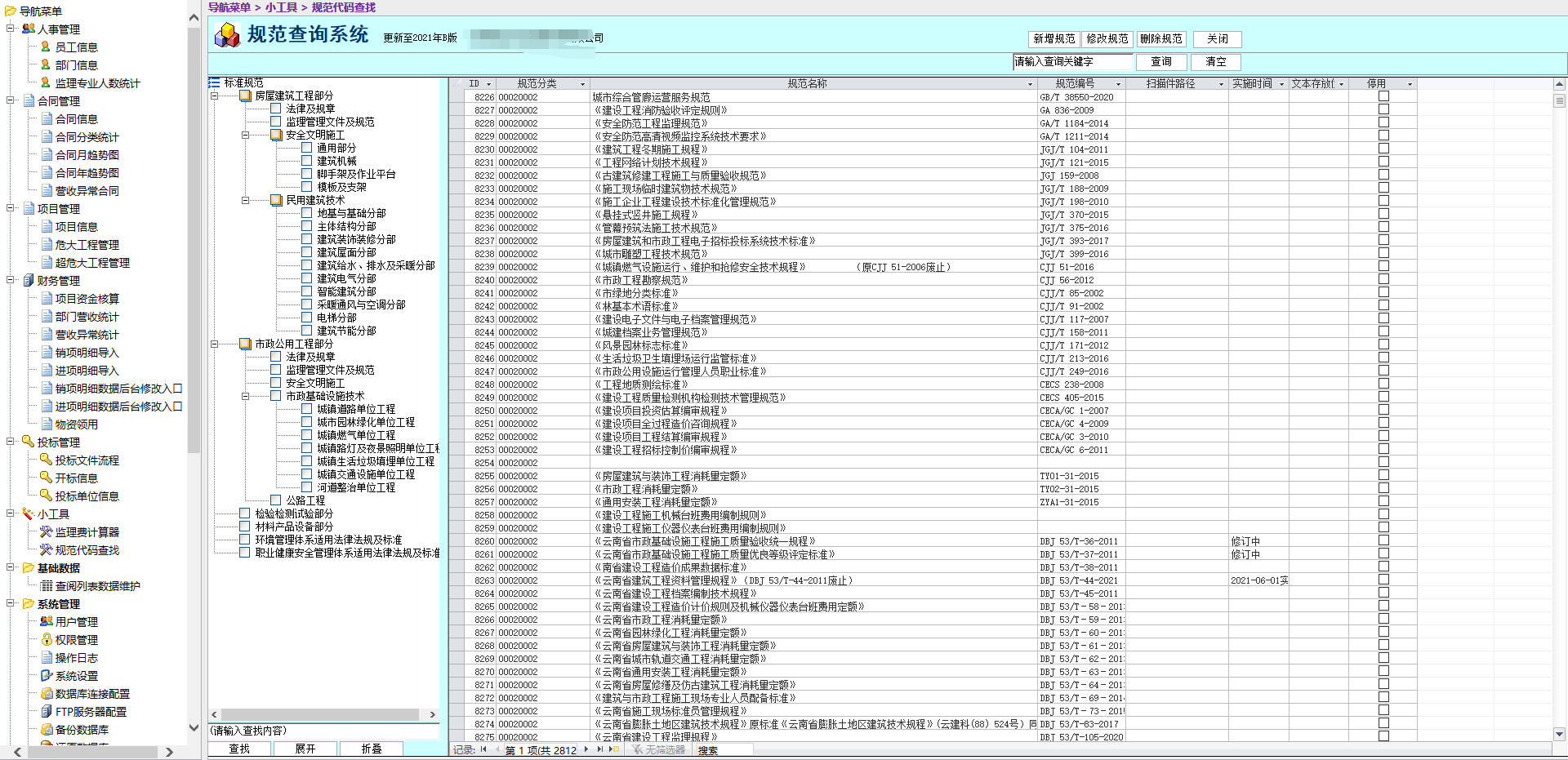Toggle 停用 checkbox for record 8260

[1383, 540]
